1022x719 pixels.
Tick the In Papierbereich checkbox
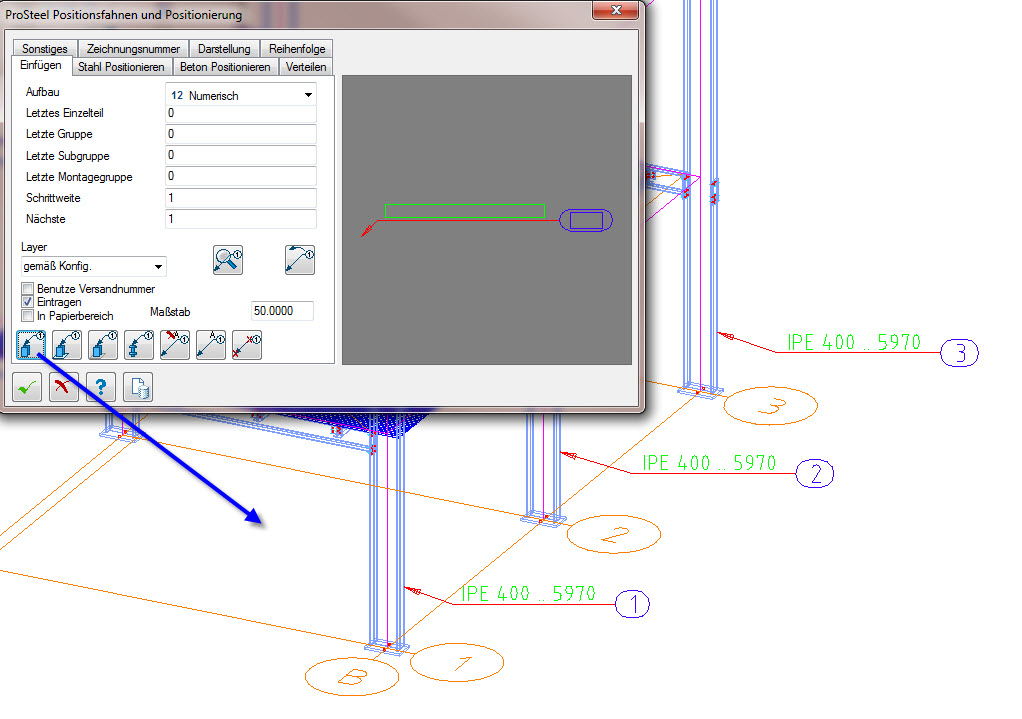[x=27, y=315]
